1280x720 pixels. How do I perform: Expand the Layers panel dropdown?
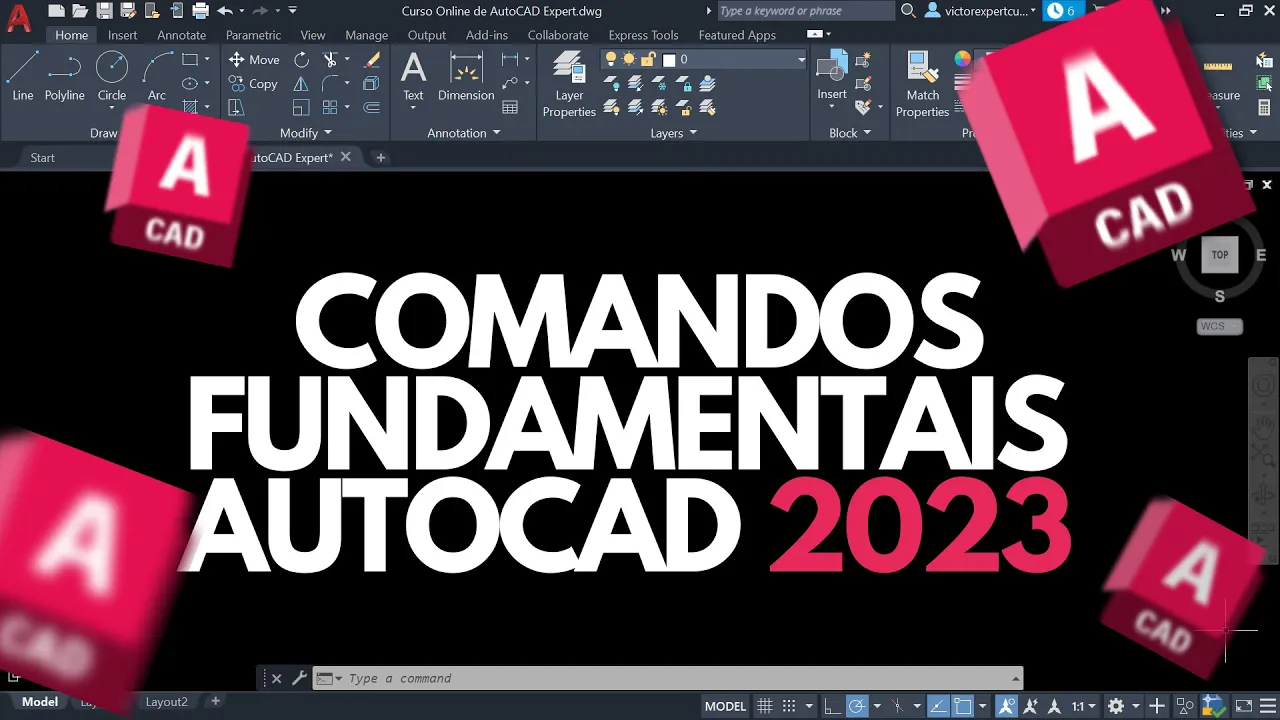pyautogui.click(x=674, y=133)
